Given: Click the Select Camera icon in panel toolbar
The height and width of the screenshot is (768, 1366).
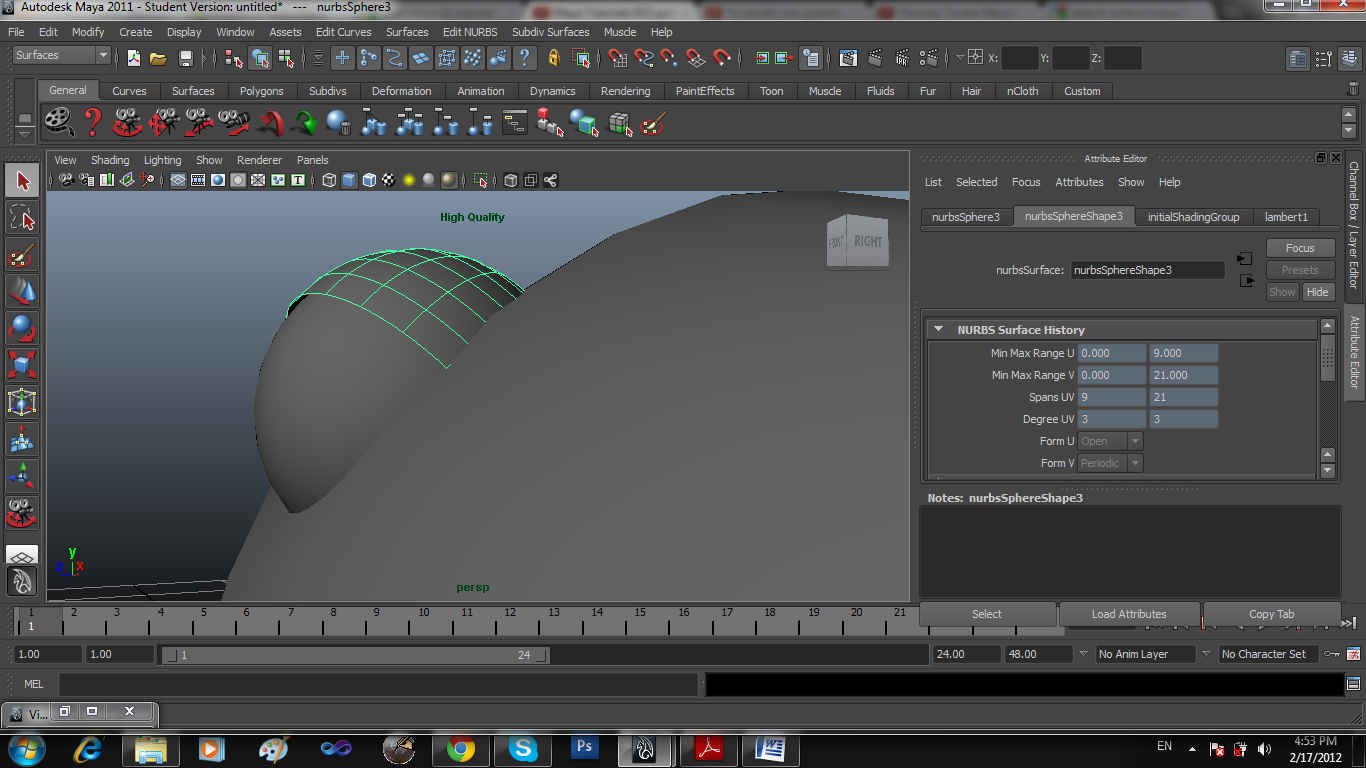Looking at the screenshot, I should click(x=66, y=180).
